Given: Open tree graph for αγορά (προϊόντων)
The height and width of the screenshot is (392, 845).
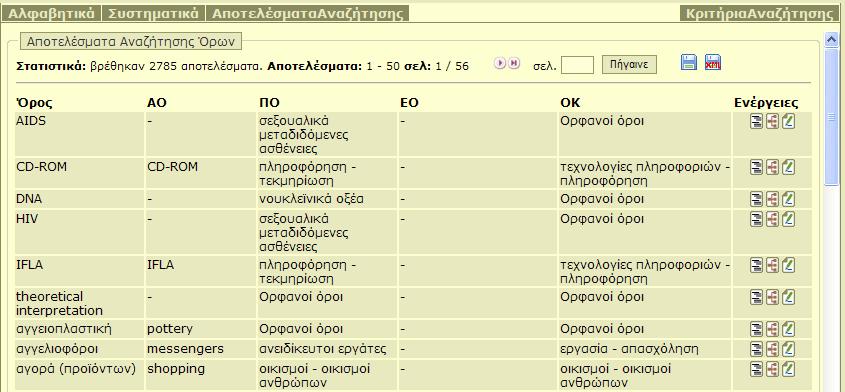Looking at the screenshot, I should [x=772, y=369].
